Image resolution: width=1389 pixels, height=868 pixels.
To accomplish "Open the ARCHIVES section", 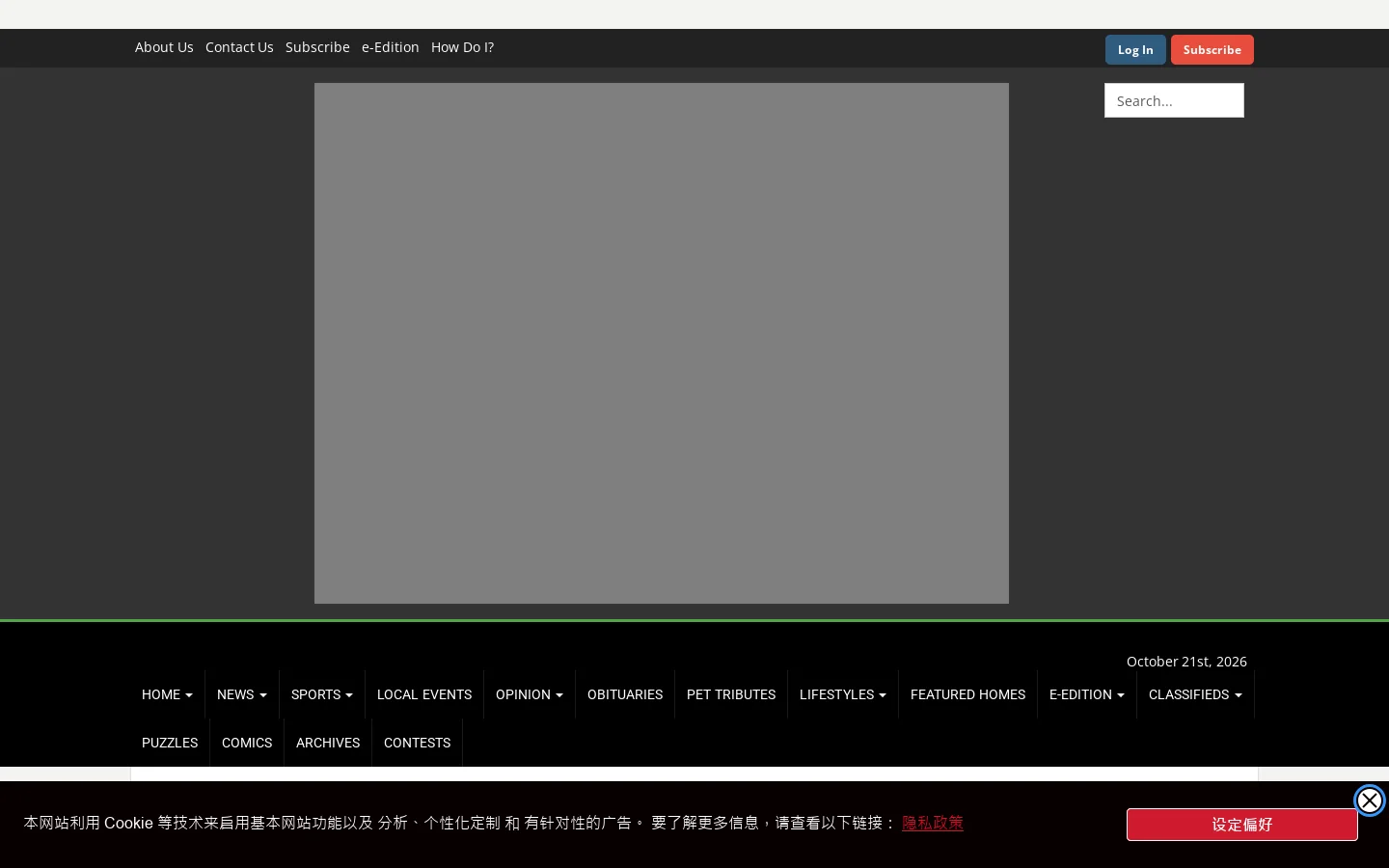I will [x=328, y=743].
